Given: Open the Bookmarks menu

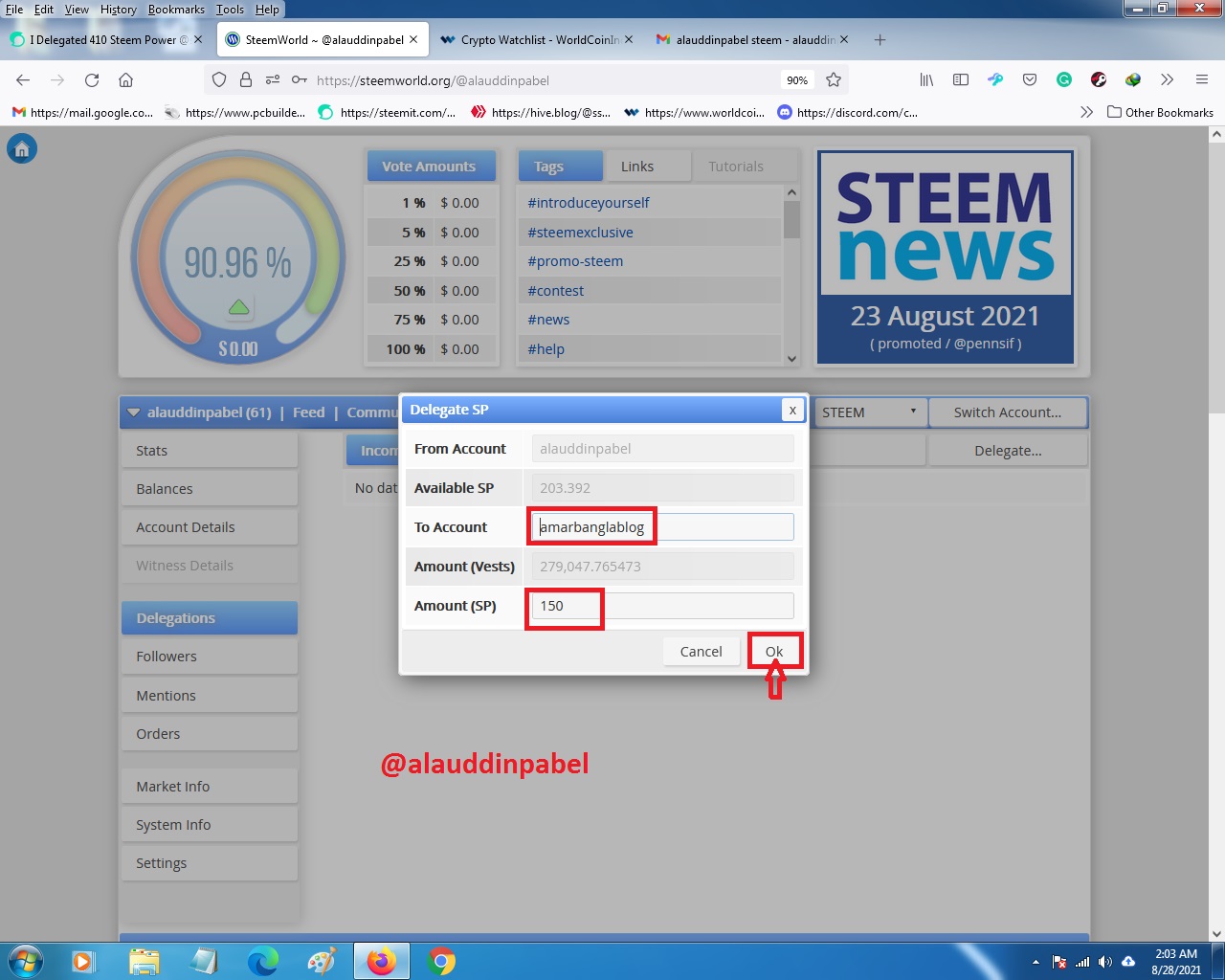Looking at the screenshot, I should [x=176, y=10].
